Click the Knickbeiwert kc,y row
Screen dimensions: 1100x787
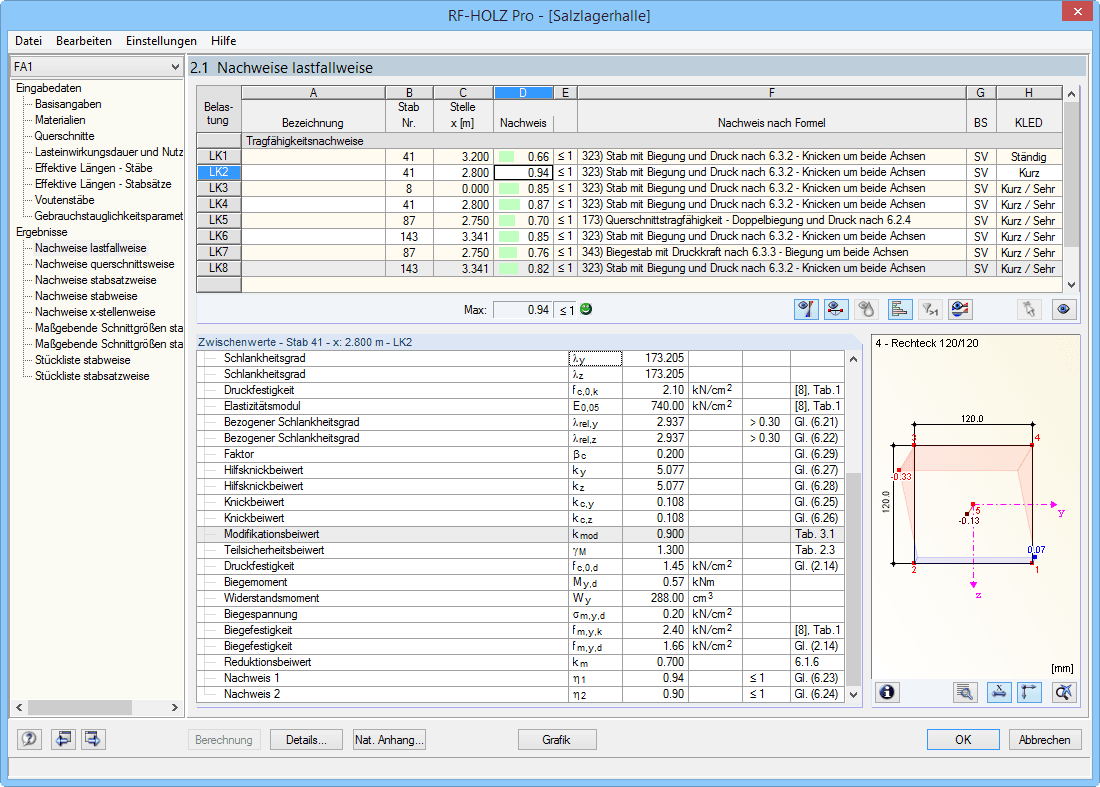pyautogui.click(x=521, y=502)
